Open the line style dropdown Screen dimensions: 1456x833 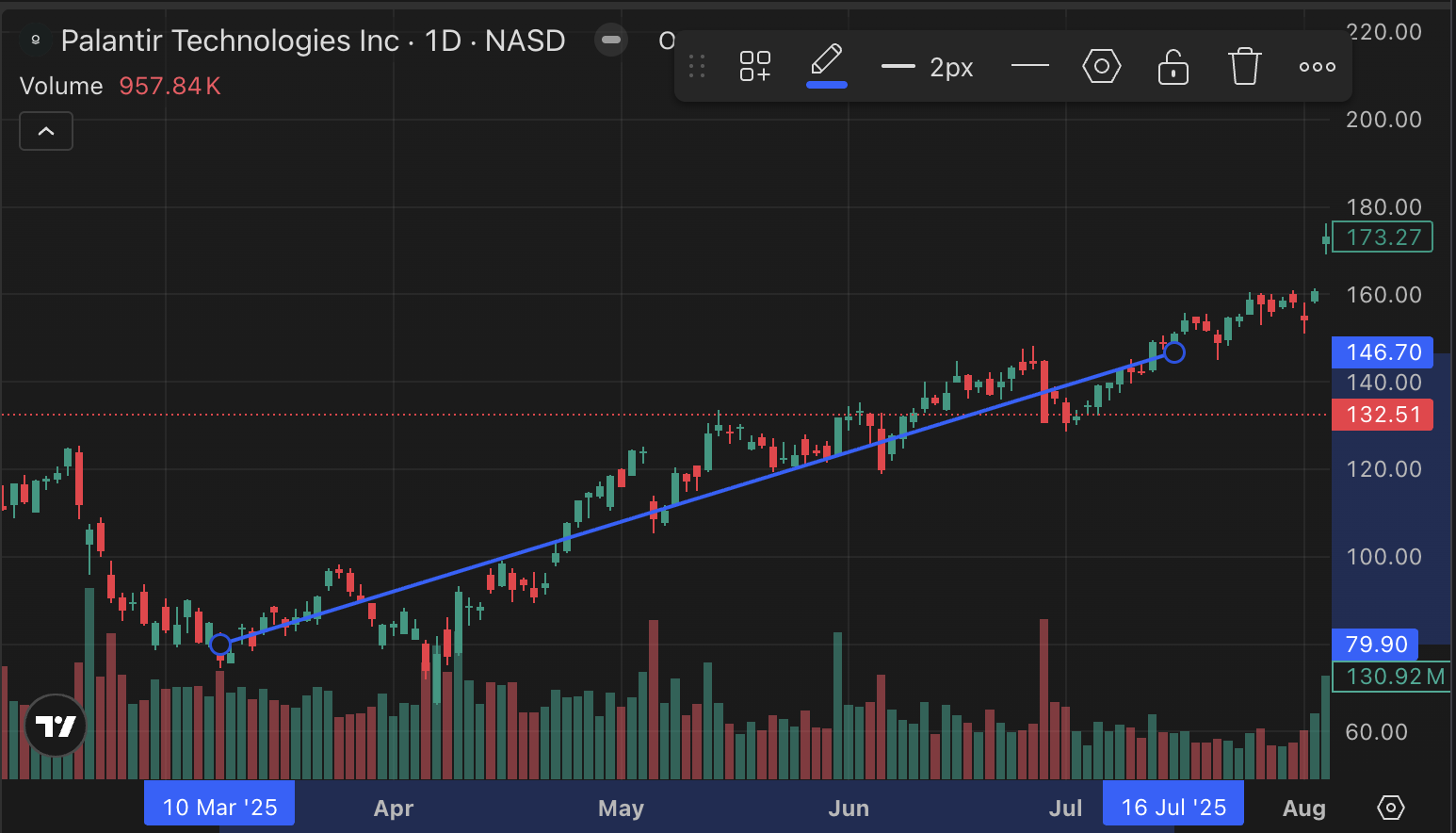[x=1029, y=66]
